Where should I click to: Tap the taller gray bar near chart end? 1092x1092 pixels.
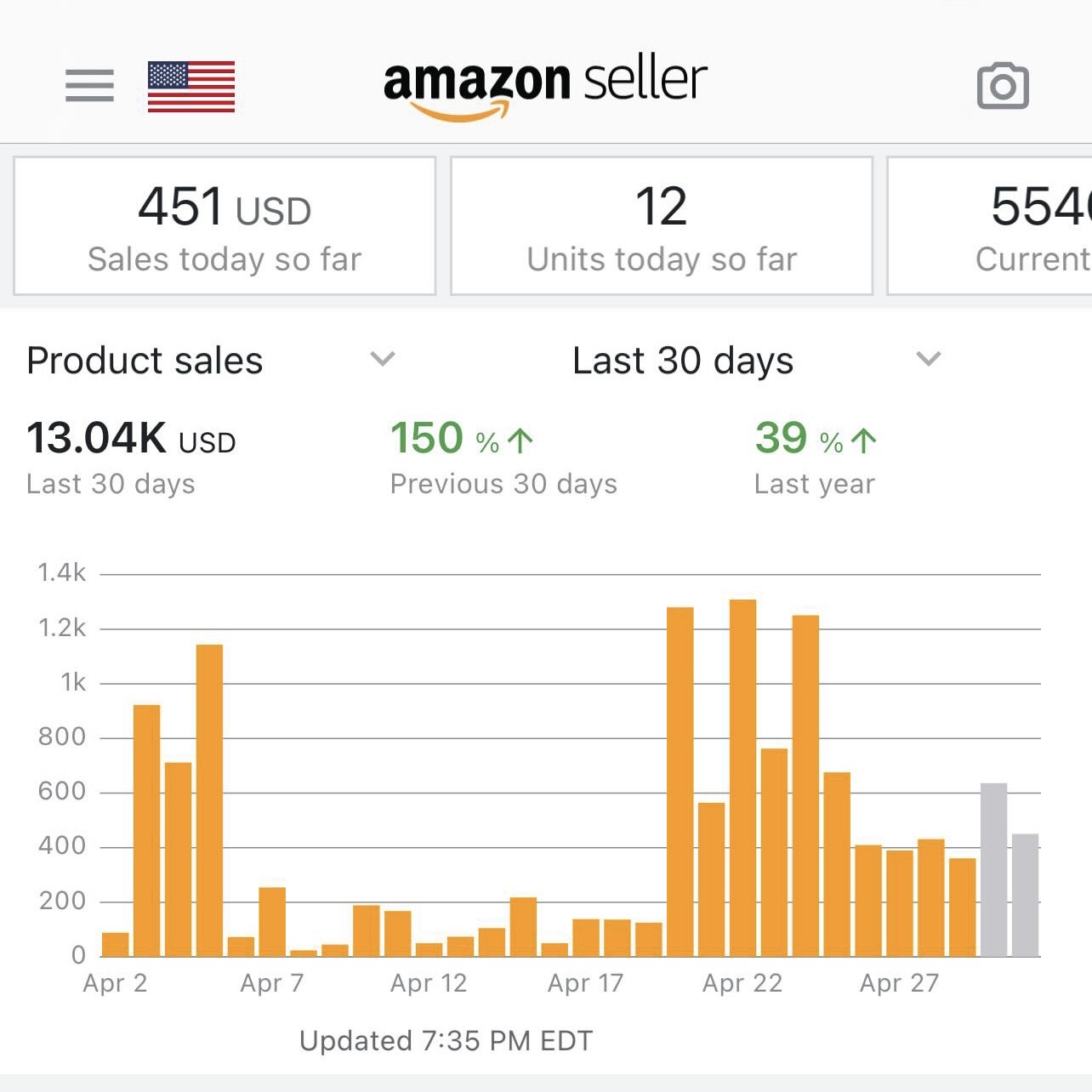[993, 869]
